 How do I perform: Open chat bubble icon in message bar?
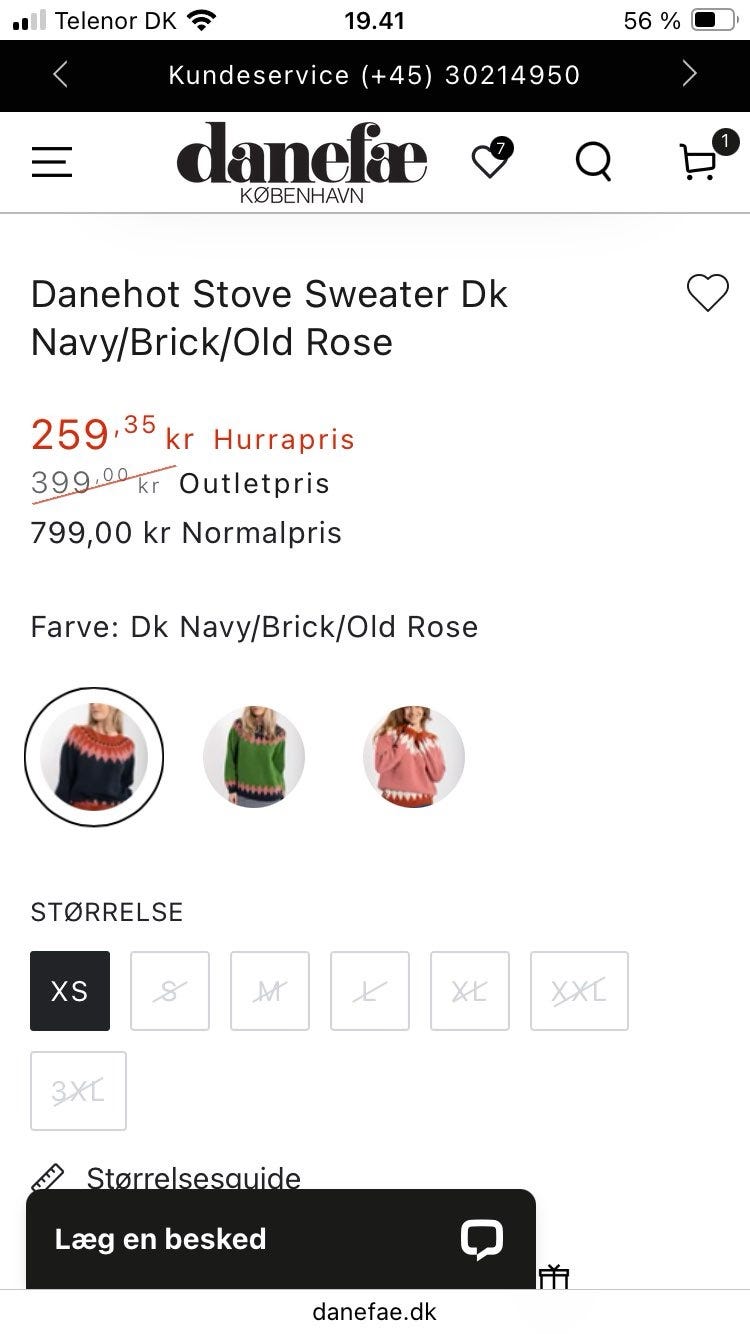pos(481,1239)
